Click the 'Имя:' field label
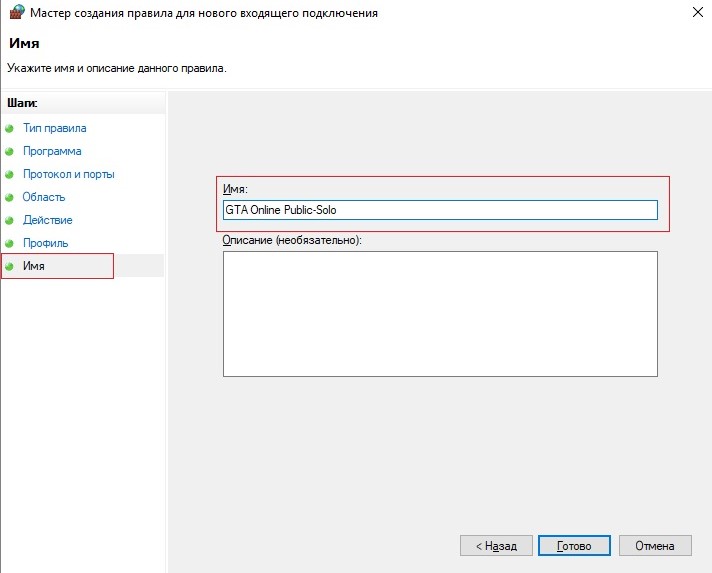 pyautogui.click(x=235, y=189)
